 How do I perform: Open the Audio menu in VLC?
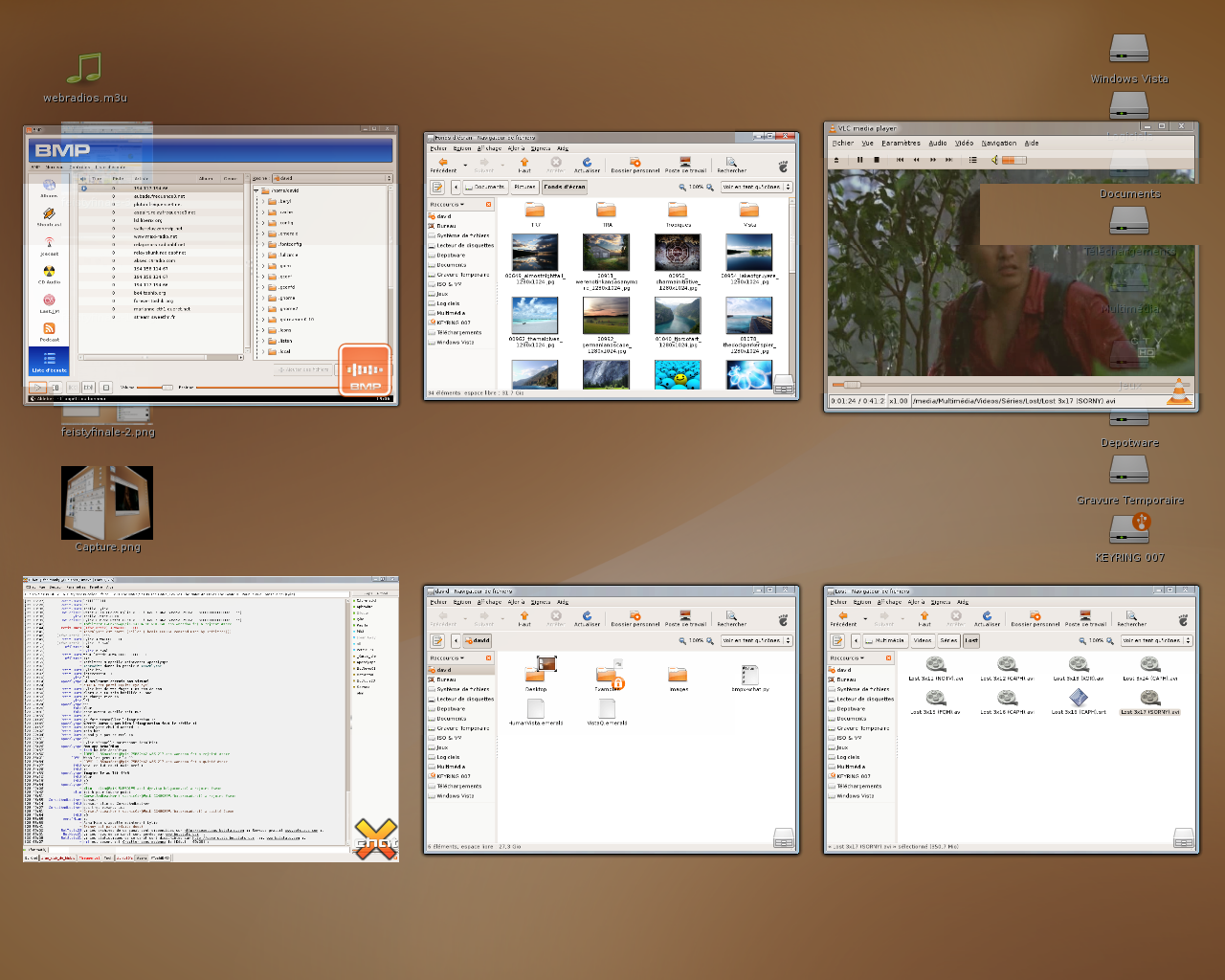click(937, 143)
